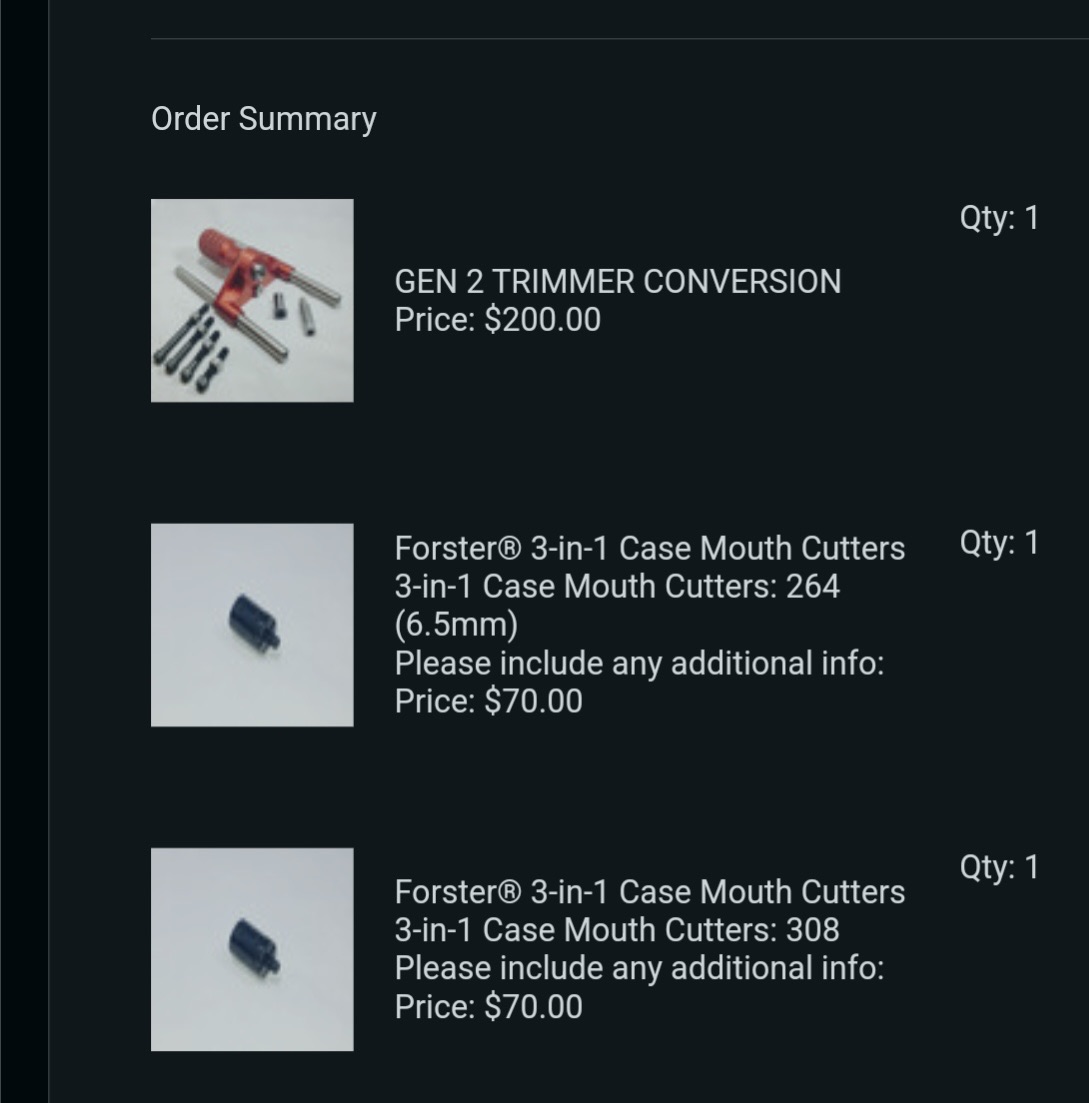Open the 308 case mouth cutter image
Screen dimensions: 1089x1103
tap(252, 949)
